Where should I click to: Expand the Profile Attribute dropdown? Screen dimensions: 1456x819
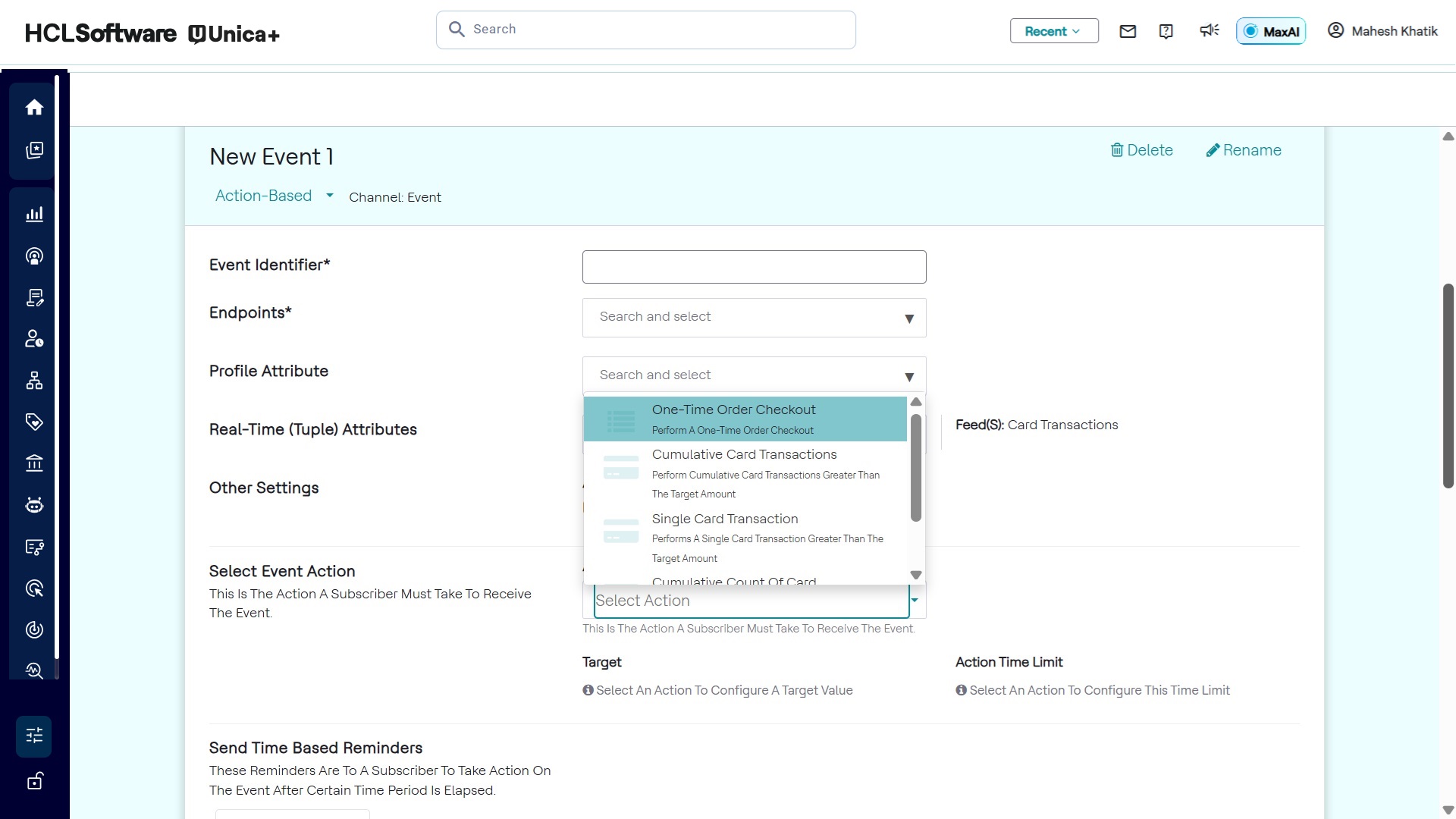754,375
